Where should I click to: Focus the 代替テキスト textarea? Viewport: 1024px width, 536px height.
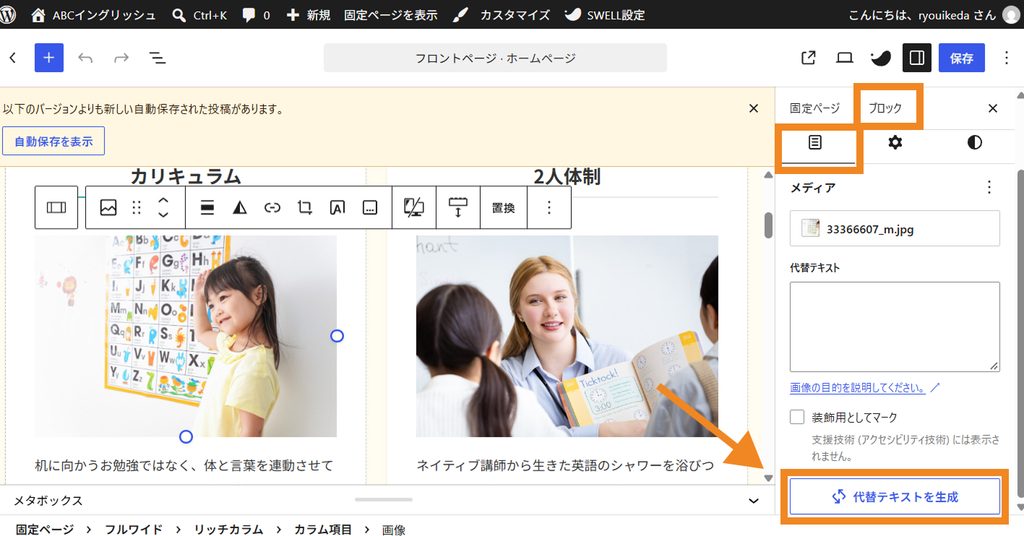[895, 326]
